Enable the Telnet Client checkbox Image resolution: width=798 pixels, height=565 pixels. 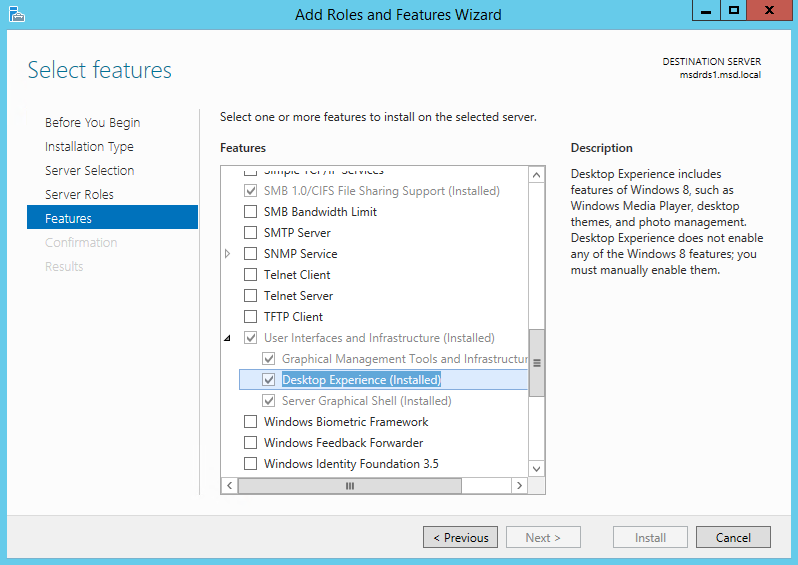251,275
